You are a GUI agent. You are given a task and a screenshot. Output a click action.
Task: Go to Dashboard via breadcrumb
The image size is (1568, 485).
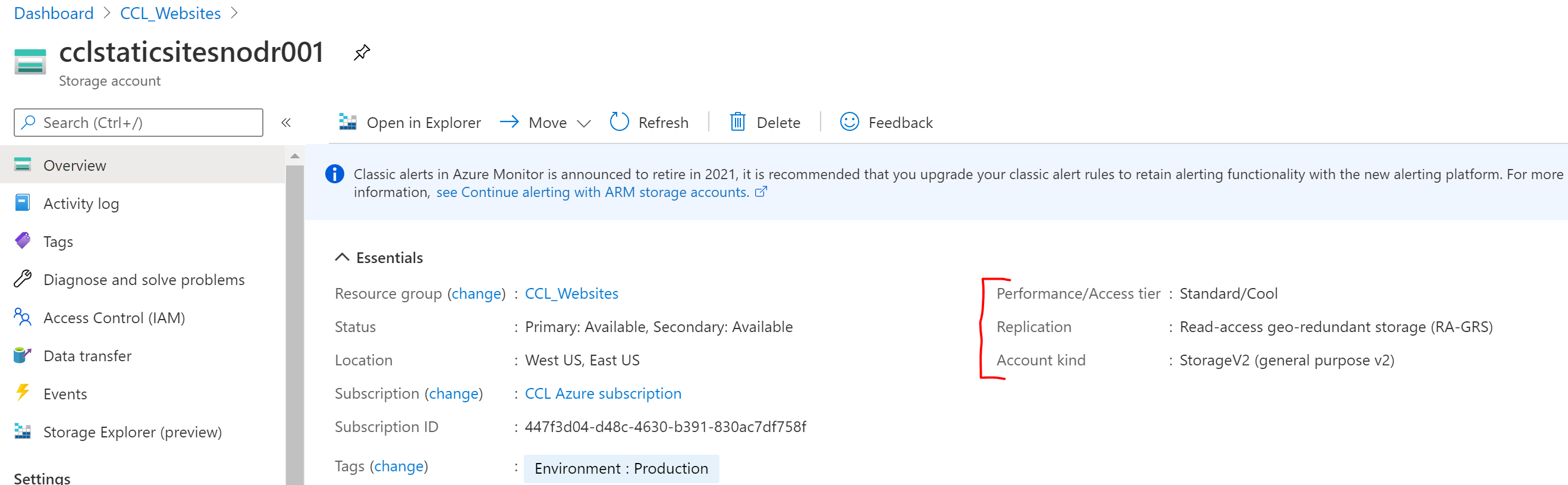[x=54, y=14]
